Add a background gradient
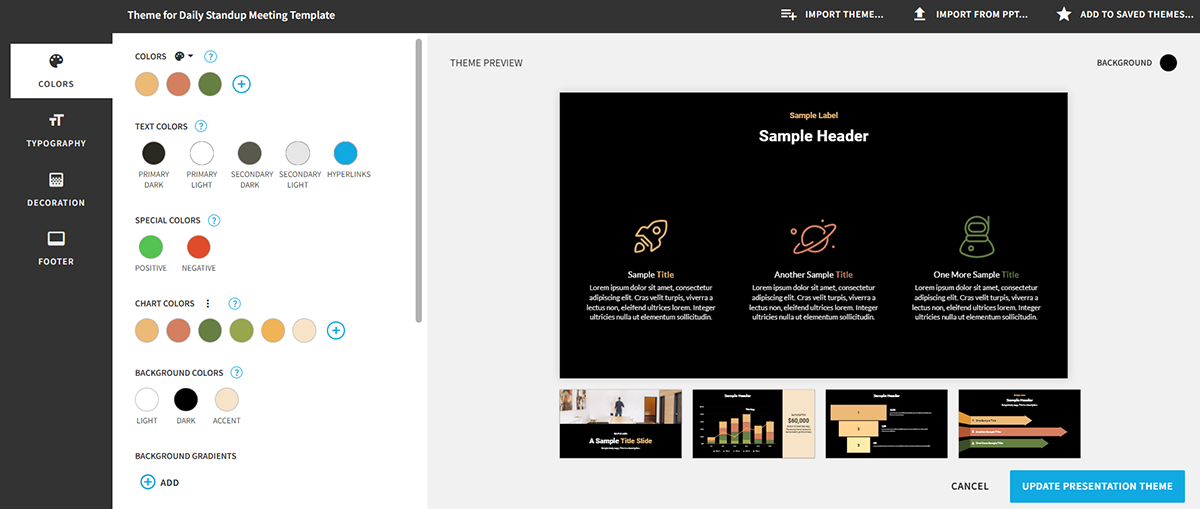1200x509 pixels. (x=160, y=482)
